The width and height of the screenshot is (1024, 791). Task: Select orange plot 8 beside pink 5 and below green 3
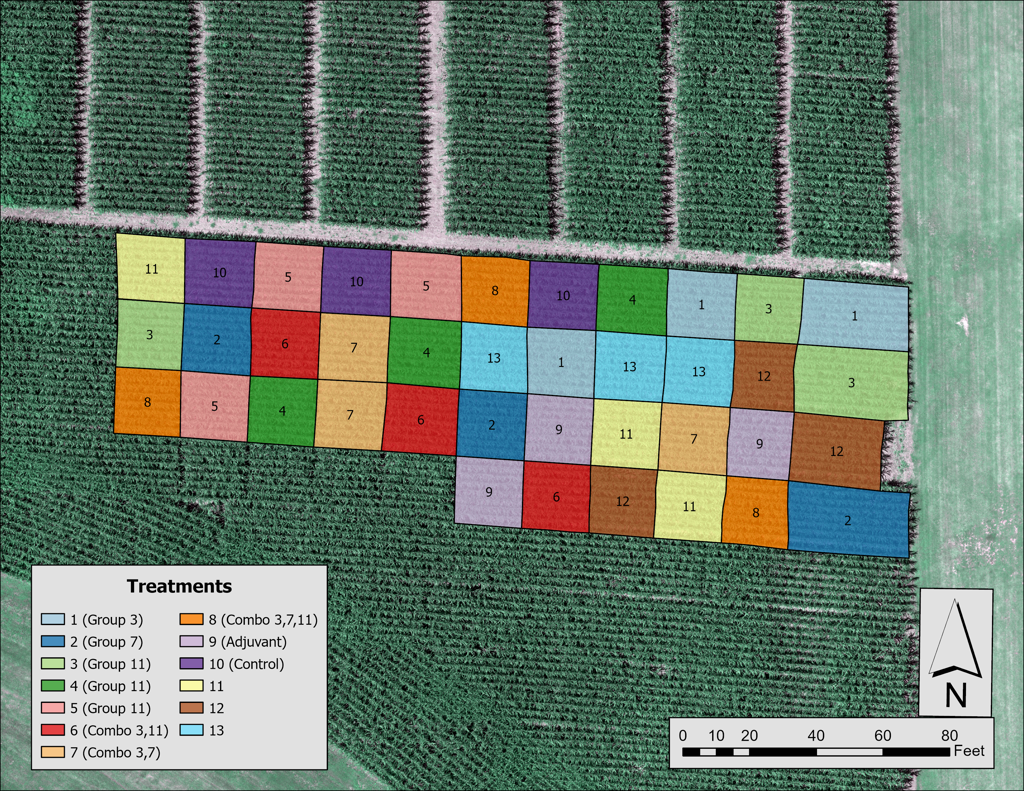click(x=147, y=402)
